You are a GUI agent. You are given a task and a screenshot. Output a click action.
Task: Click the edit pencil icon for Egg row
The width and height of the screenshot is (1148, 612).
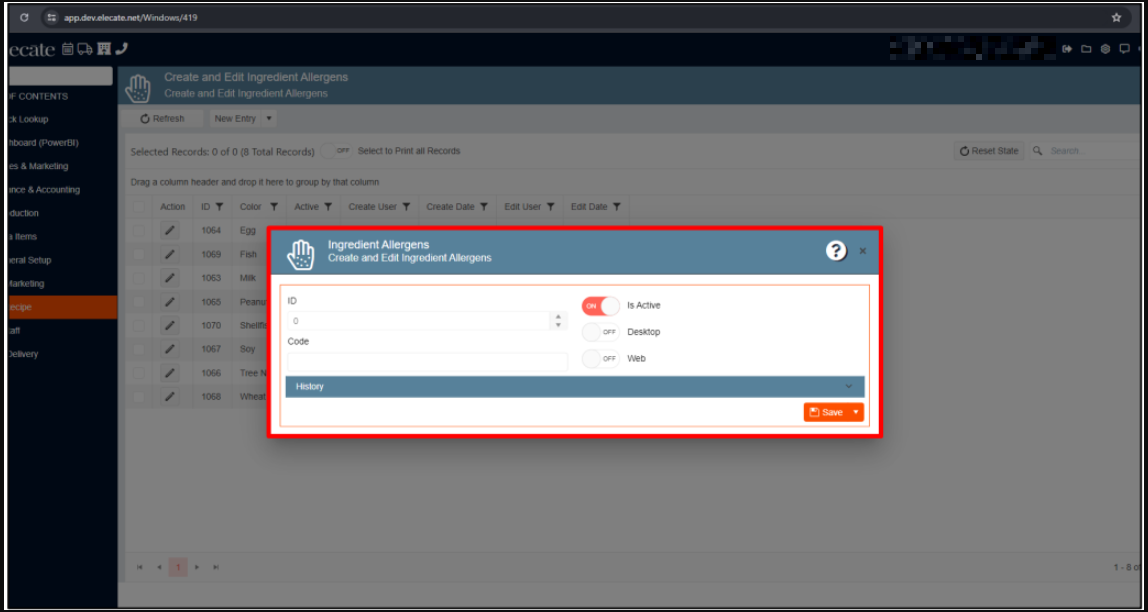pos(170,230)
